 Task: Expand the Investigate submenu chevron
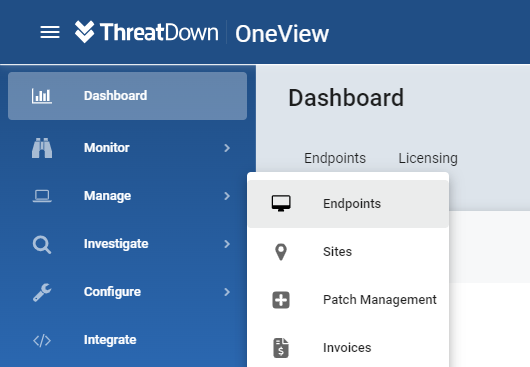[x=227, y=244]
